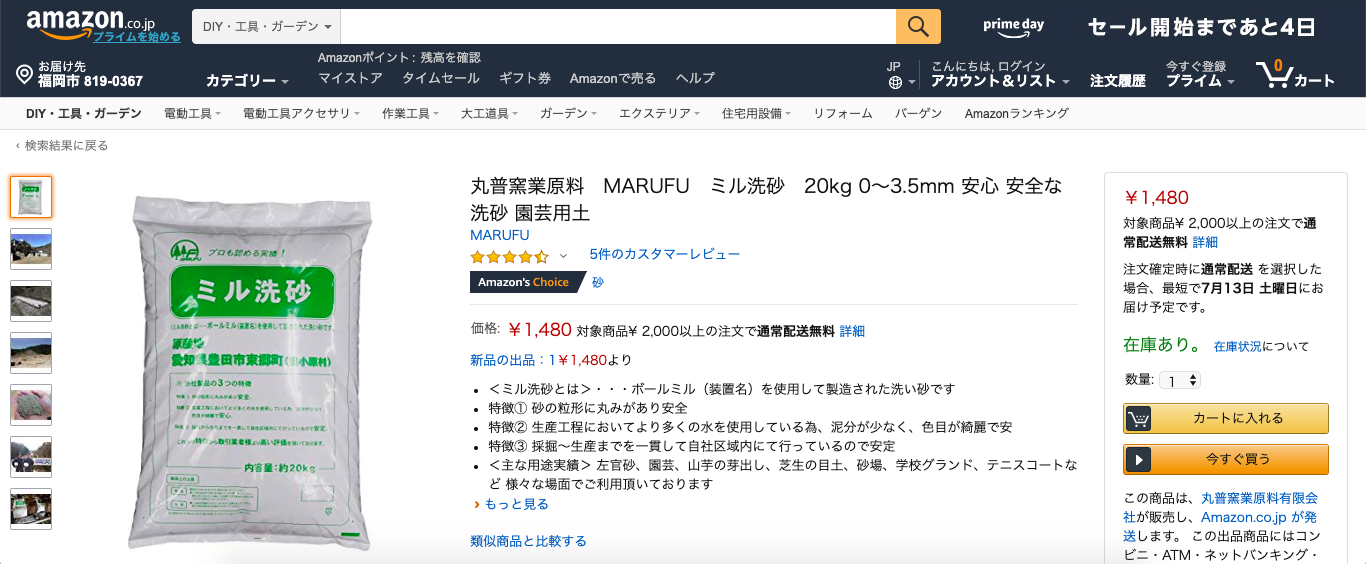Click 新品の出品 offers link
Image resolution: width=1366 pixels, height=564 pixels.
pos(539,360)
